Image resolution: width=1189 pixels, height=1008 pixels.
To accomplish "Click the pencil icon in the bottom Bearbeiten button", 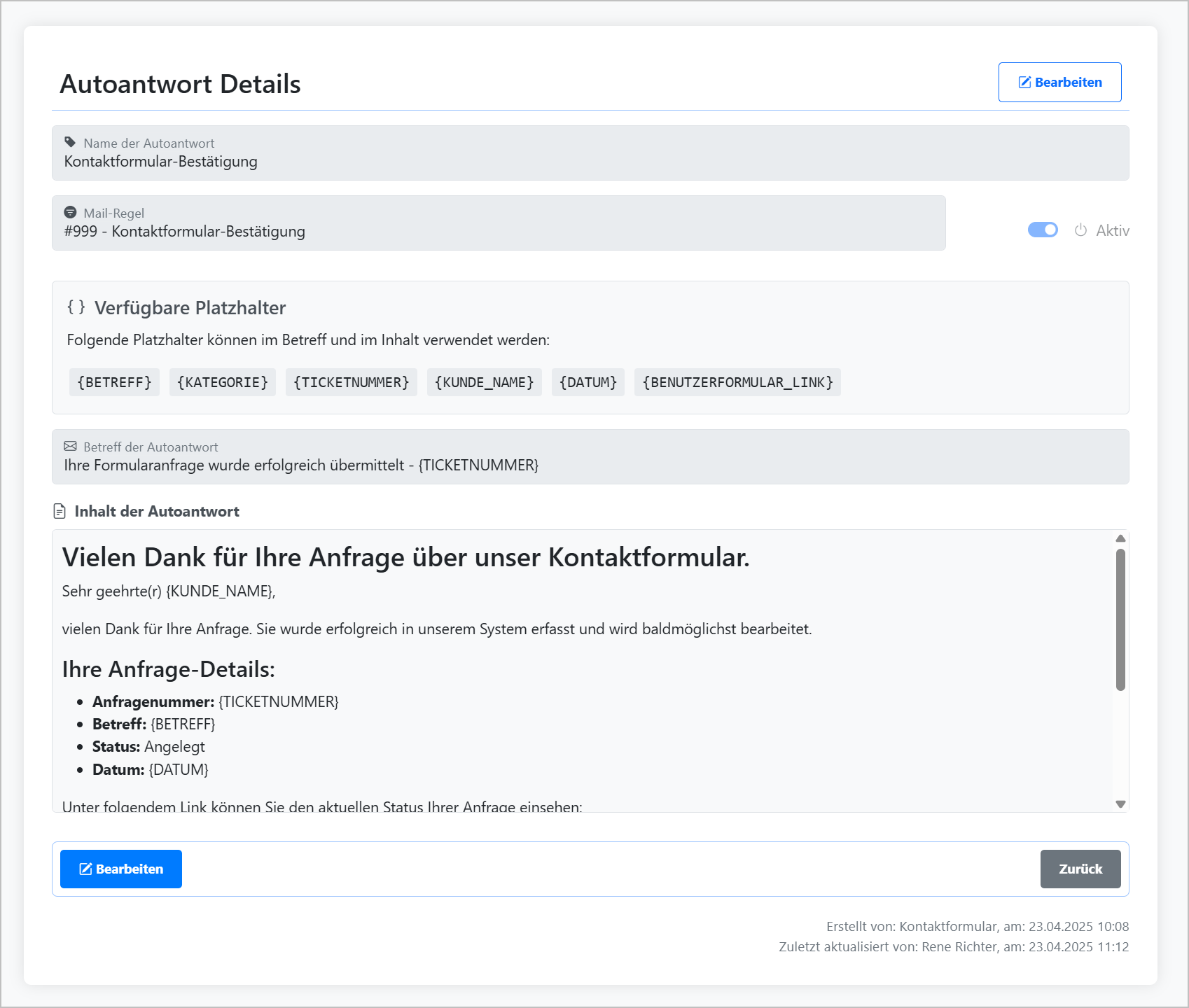I will [87, 869].
